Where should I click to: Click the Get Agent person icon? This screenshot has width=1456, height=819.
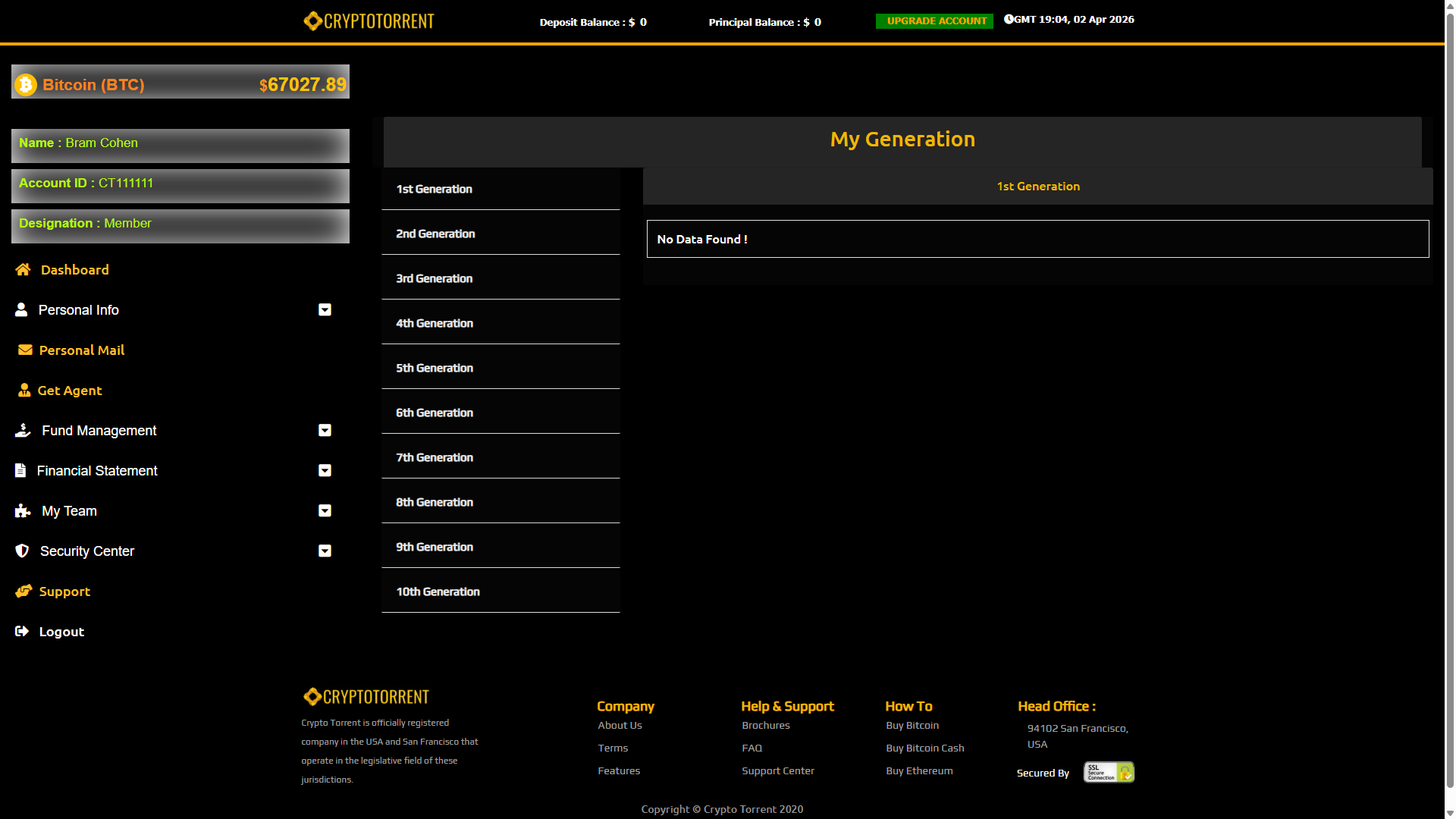(24, 390)
